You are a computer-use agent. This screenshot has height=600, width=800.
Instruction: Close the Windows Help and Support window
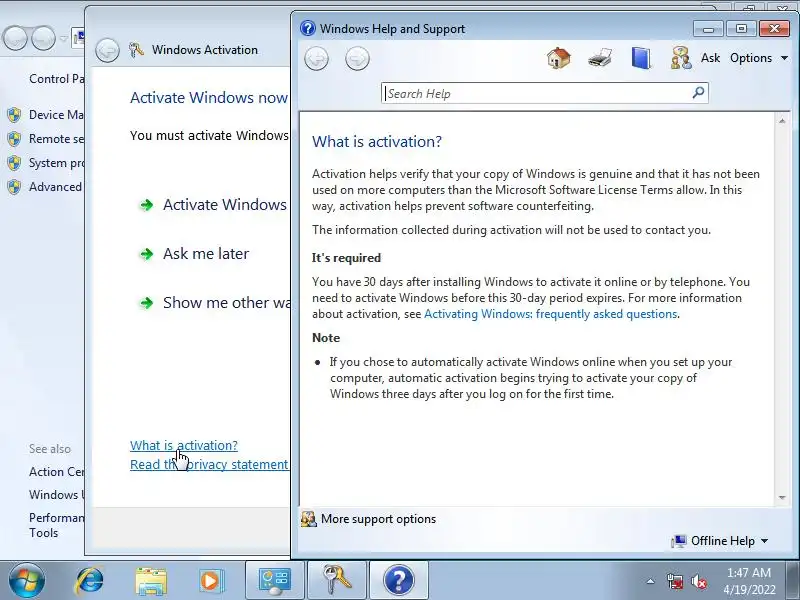[774, 29]
